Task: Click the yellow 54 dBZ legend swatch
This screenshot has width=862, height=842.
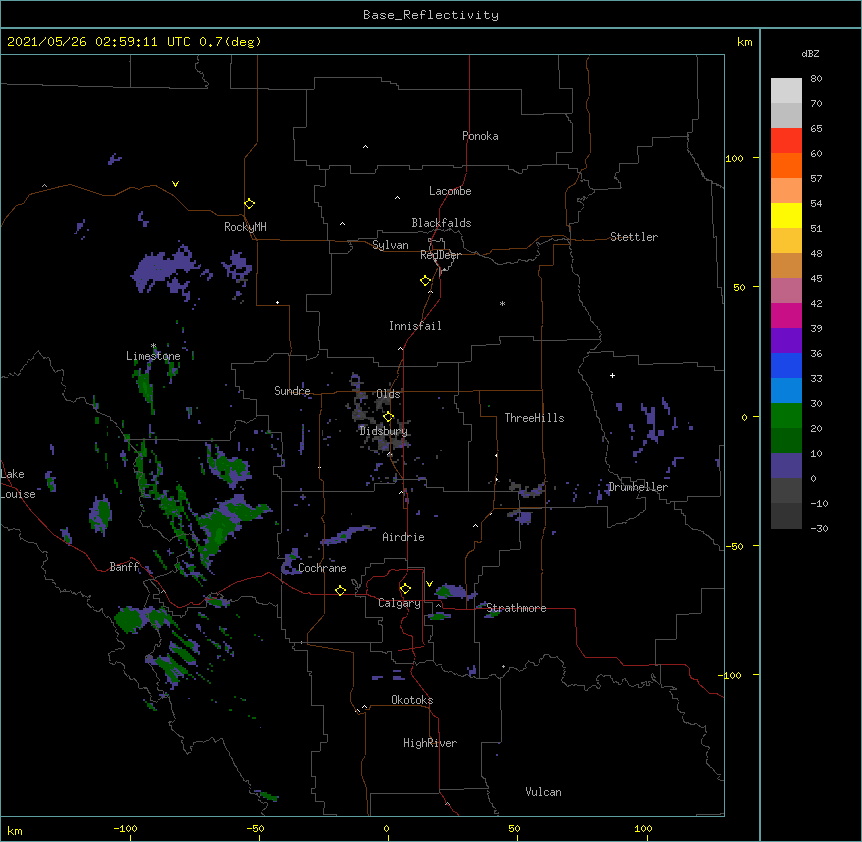Action: (x=786, y=215)
